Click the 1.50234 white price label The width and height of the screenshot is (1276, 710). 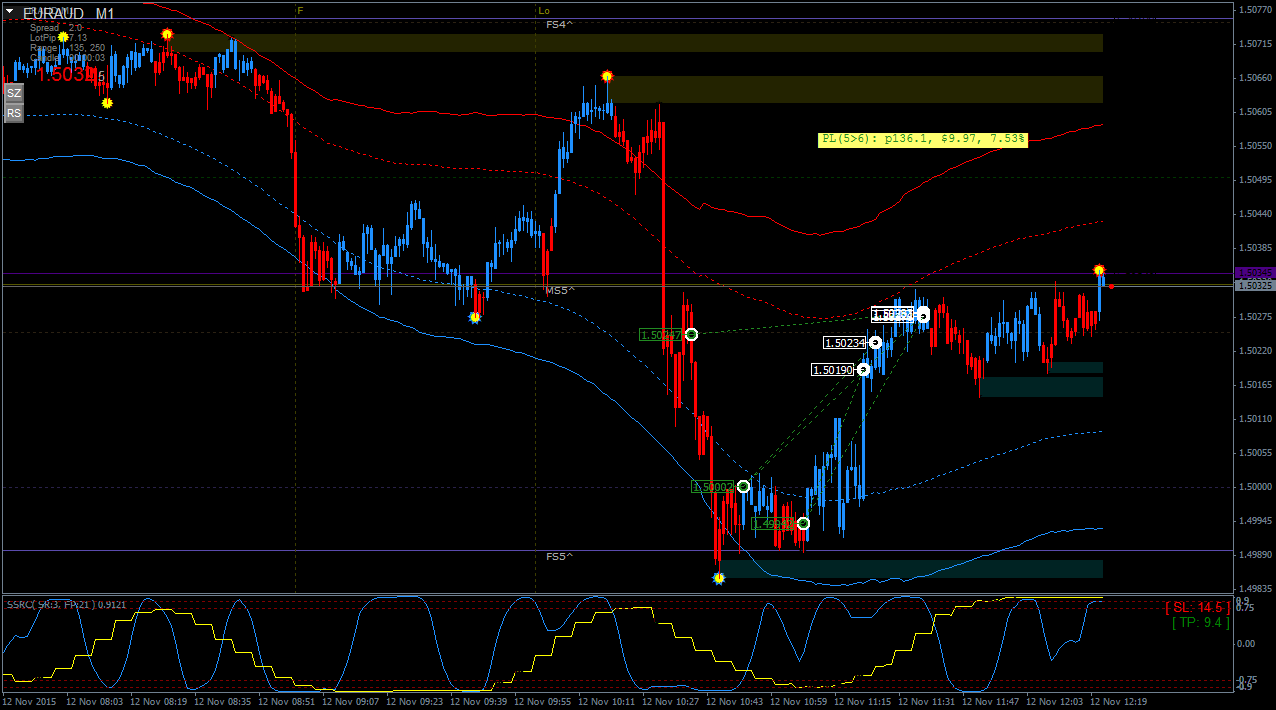pos(845,343)
